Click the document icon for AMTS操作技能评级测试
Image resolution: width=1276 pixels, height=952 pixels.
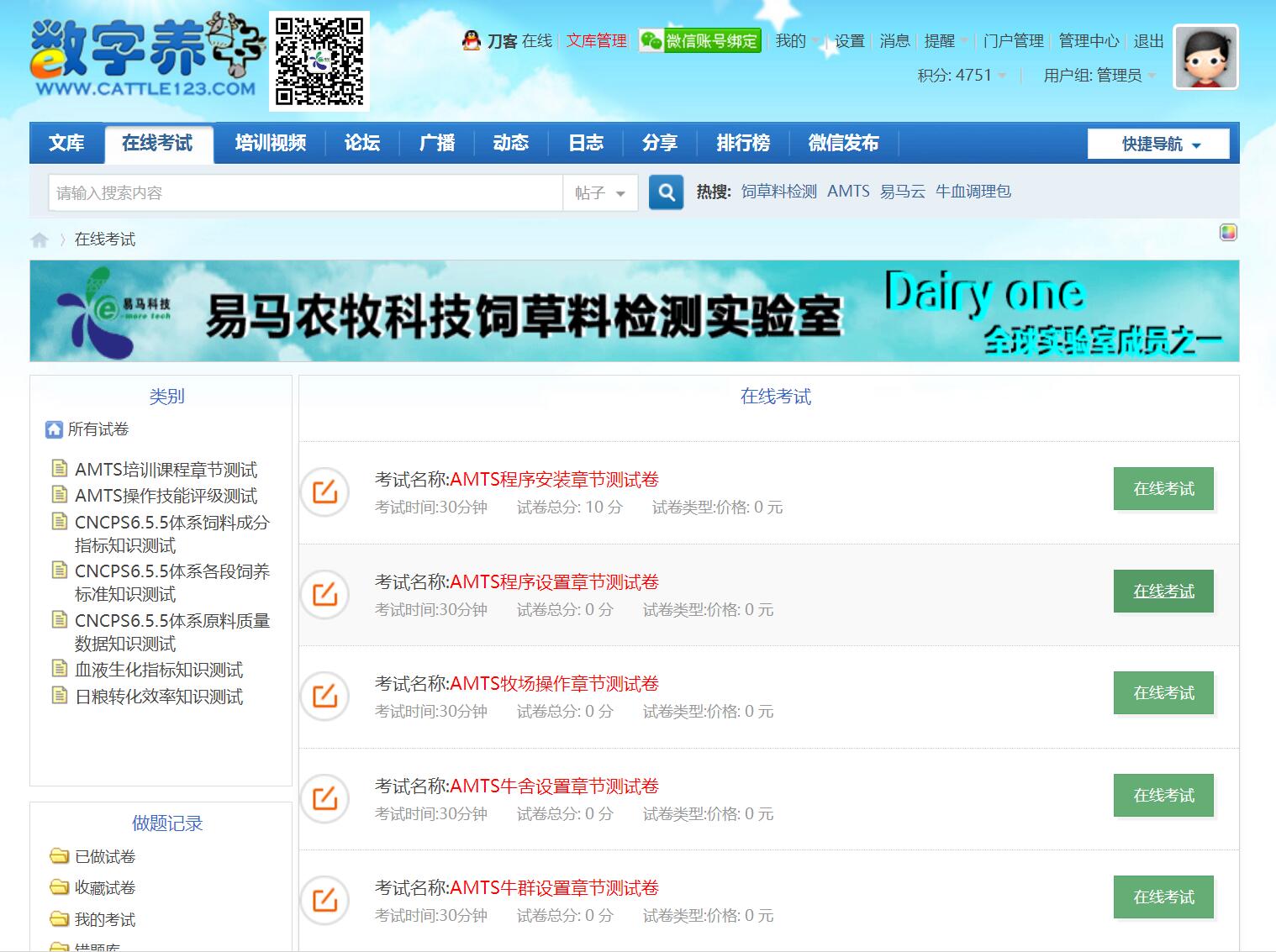(x=60, y=494)
